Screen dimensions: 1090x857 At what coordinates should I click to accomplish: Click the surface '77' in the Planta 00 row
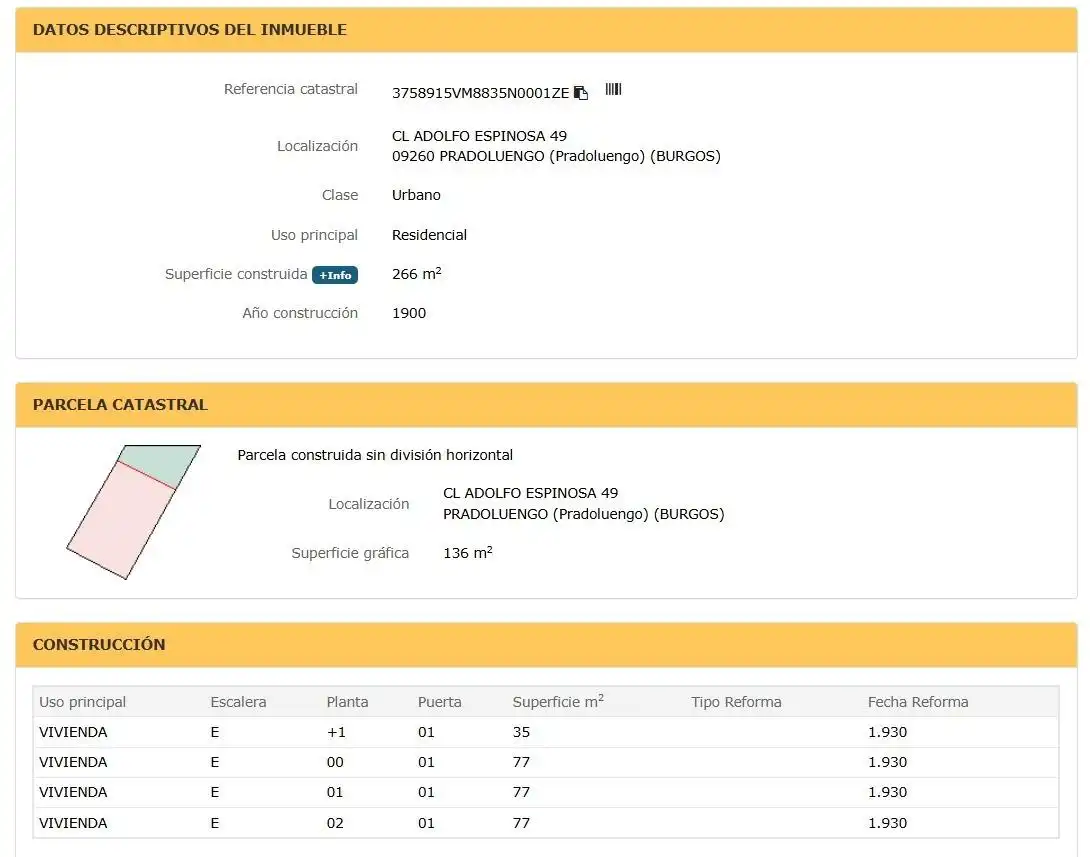[x=521, y=762]
